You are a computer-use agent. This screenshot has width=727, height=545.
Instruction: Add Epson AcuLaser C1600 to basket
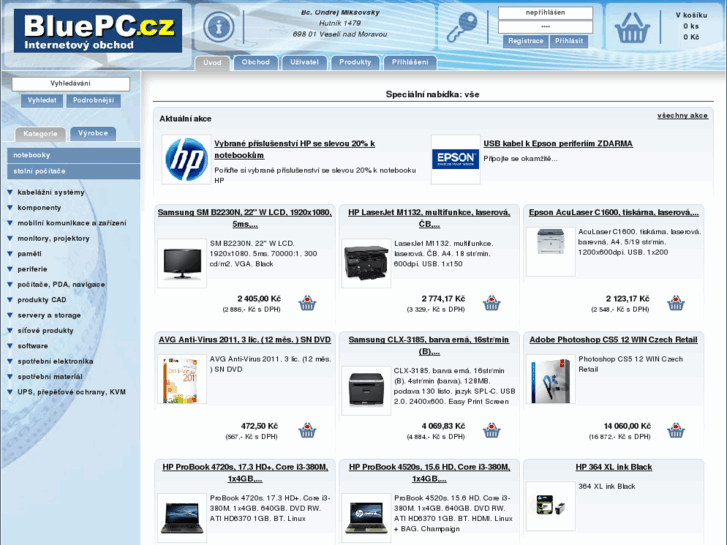tap(676, 303)
